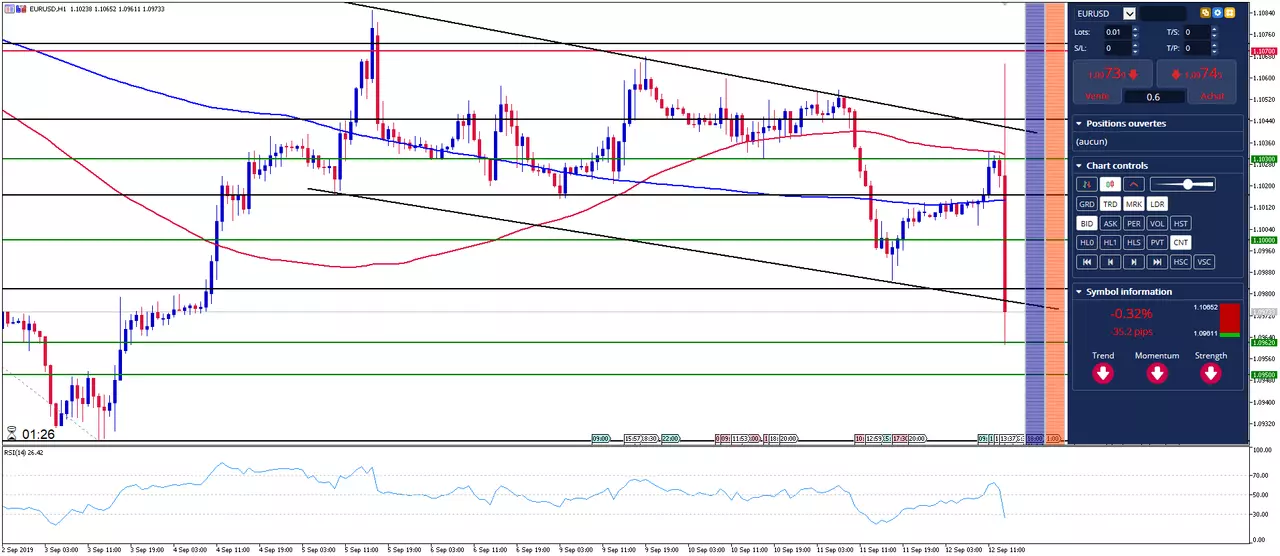Click the T/S stepper arrows
The width and height of the screenshot is (1280, 556).
click(x=1214, y=32)
